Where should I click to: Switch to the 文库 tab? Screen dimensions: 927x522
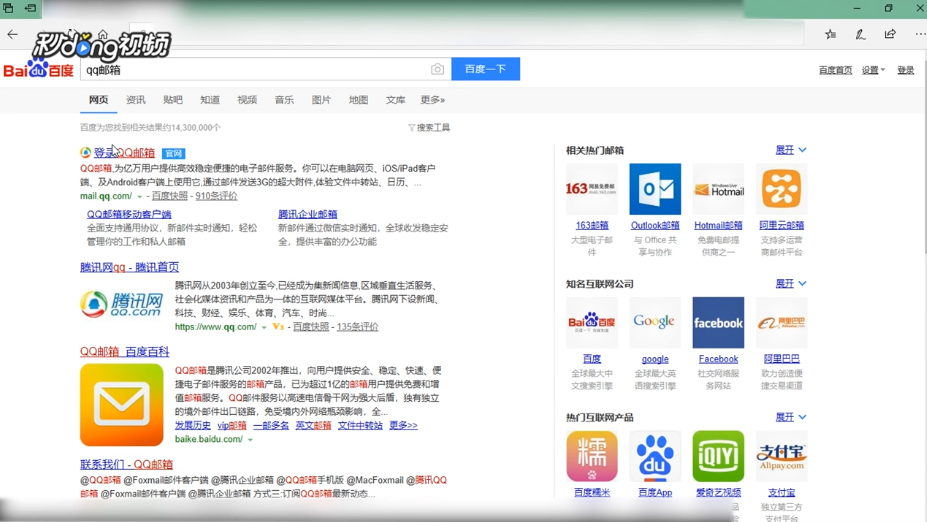click(x=396, y=100)
